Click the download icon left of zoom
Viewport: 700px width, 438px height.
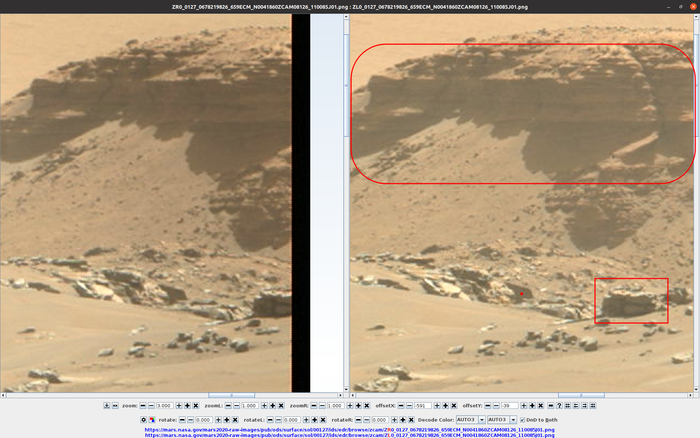(107, 405)
